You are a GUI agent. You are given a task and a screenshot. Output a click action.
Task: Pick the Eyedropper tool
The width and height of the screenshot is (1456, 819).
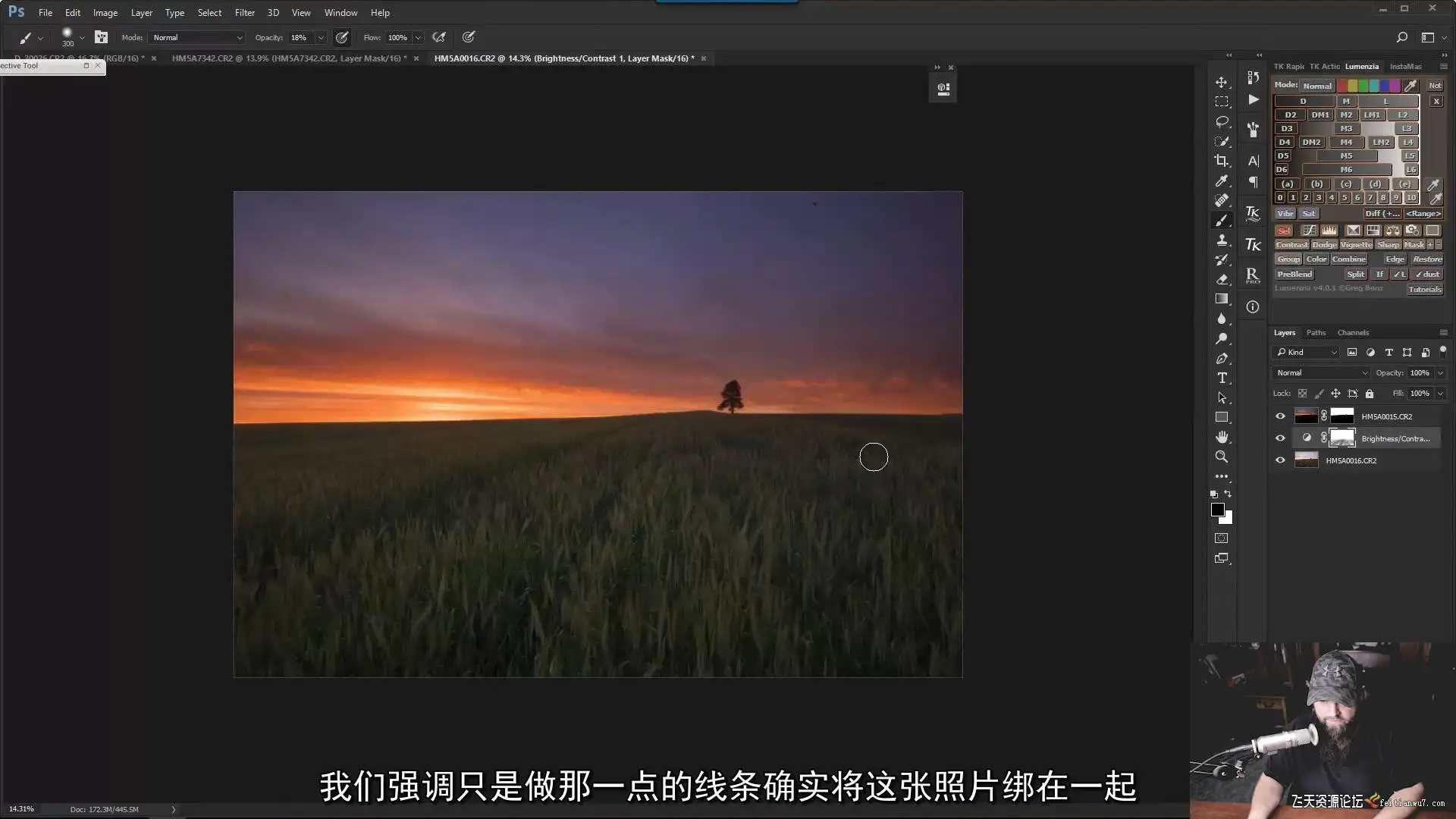[1221, 180]
